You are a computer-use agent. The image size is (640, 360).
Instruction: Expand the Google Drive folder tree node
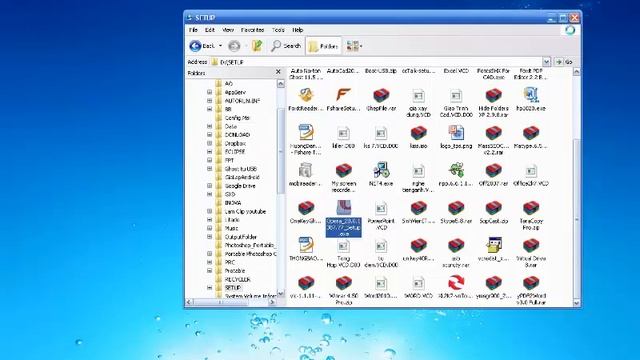209,186
